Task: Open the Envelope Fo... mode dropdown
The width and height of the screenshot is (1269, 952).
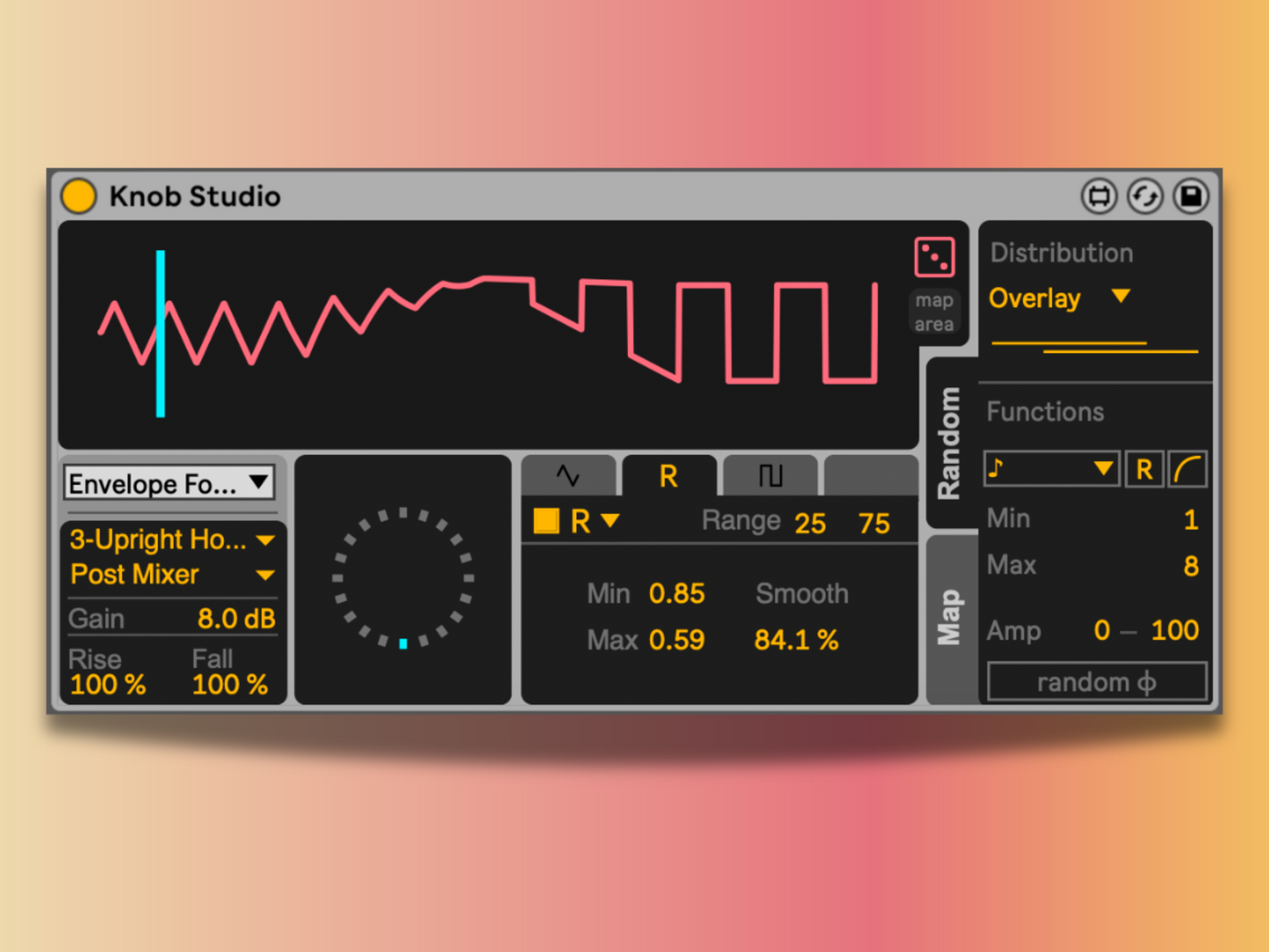Action: (x=169, y=482)
